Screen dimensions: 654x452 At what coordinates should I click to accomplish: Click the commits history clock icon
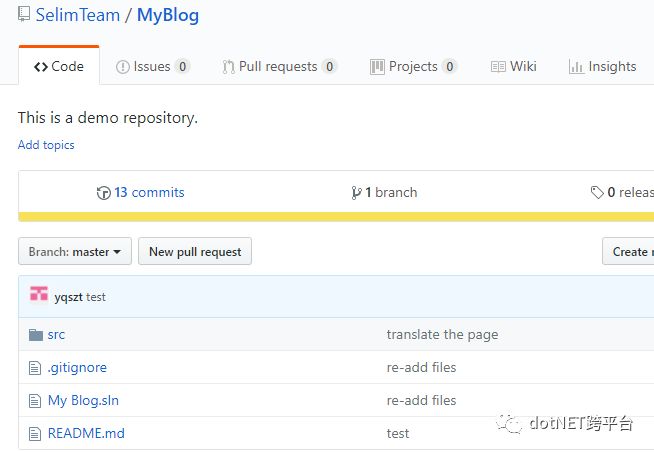[103, 193]
